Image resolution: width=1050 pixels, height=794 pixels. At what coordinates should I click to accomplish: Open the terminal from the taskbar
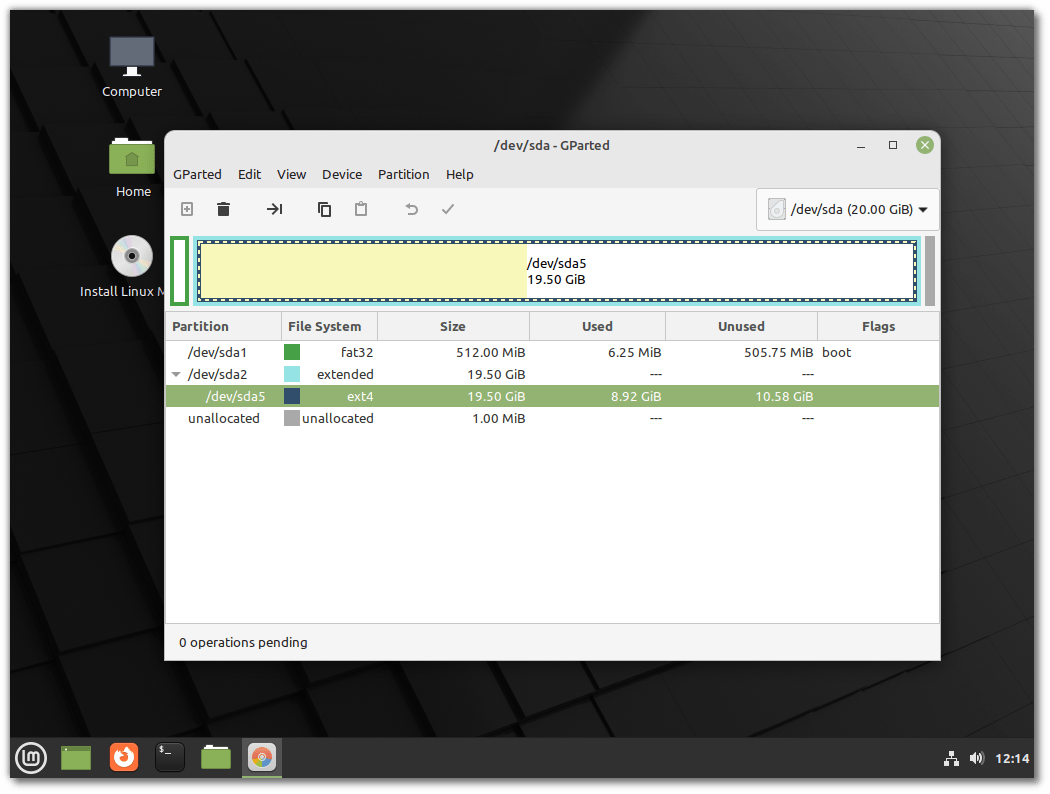(169, 758)
